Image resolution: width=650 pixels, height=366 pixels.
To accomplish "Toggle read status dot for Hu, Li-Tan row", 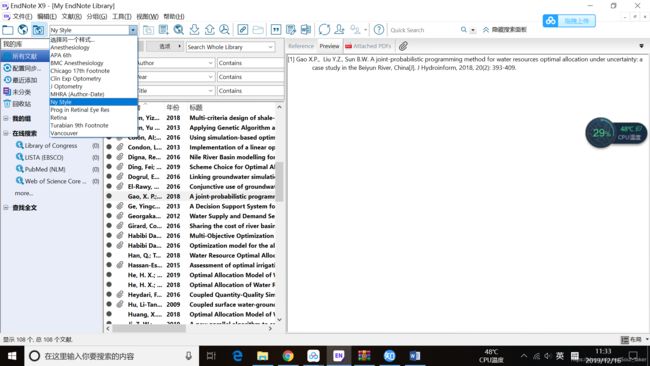I will click(x=109, y=304).
